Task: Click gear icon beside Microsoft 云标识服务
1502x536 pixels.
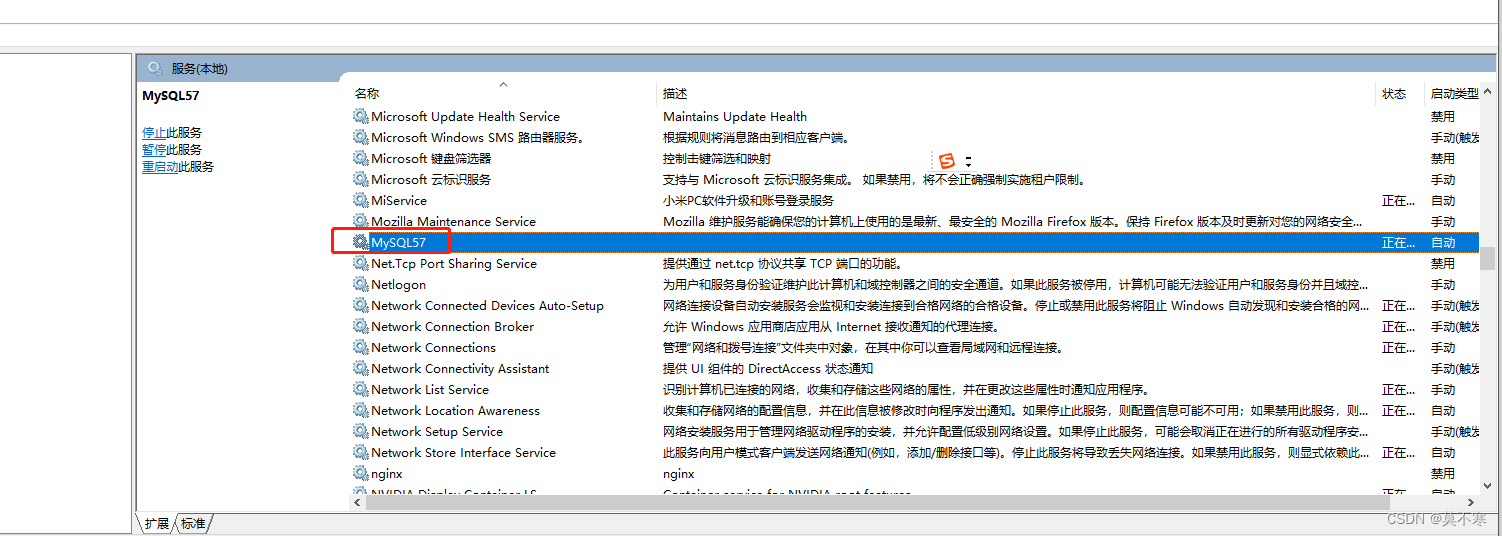Action: [361, 179]
